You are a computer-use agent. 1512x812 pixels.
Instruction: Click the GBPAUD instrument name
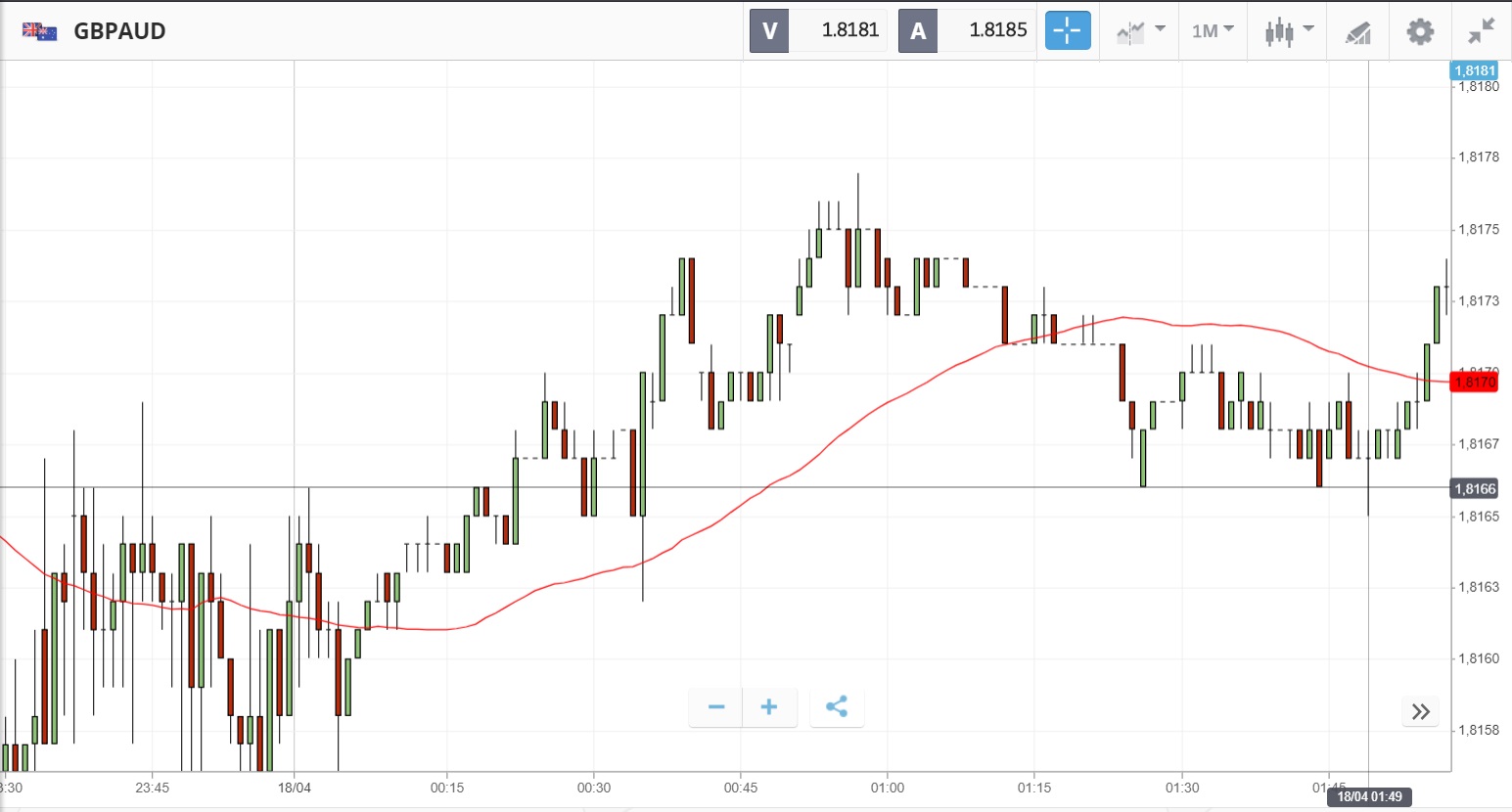(119, 31)
